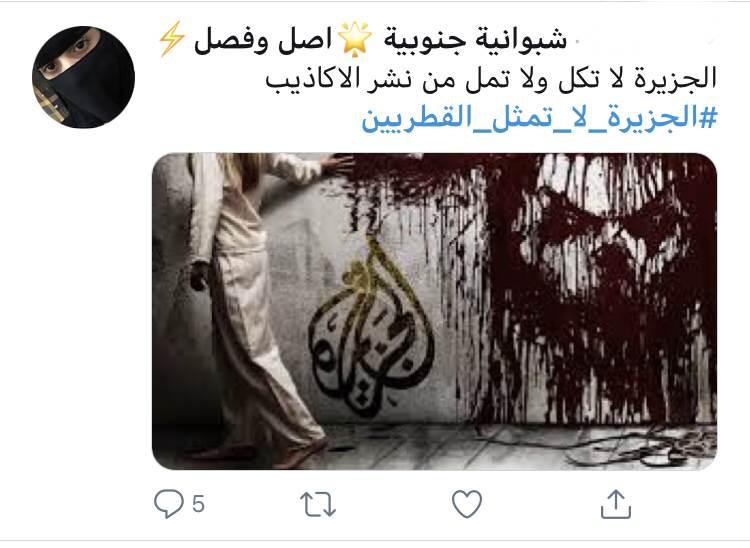Click the gray dot separator beside the display name
This screenshot has width=750, height=548.
click(577, 42)
